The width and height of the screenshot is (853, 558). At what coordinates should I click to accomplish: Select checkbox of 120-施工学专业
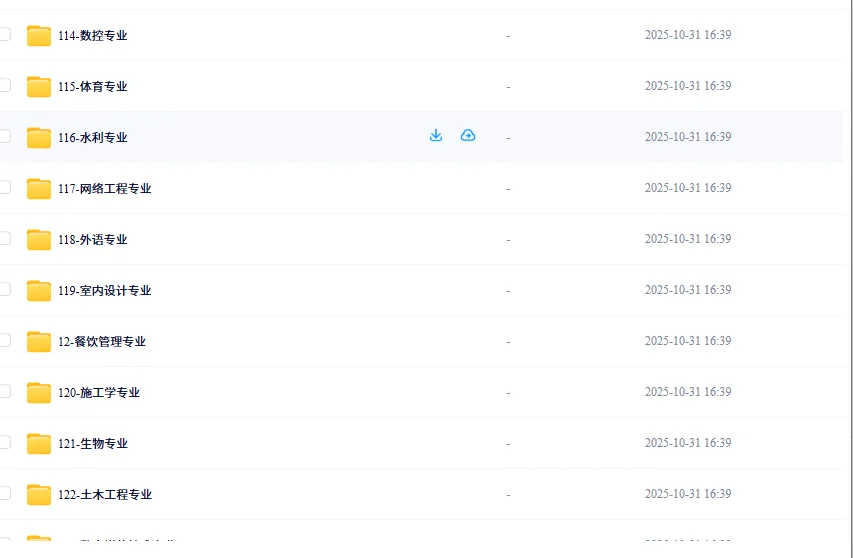(x=4, y=391)
